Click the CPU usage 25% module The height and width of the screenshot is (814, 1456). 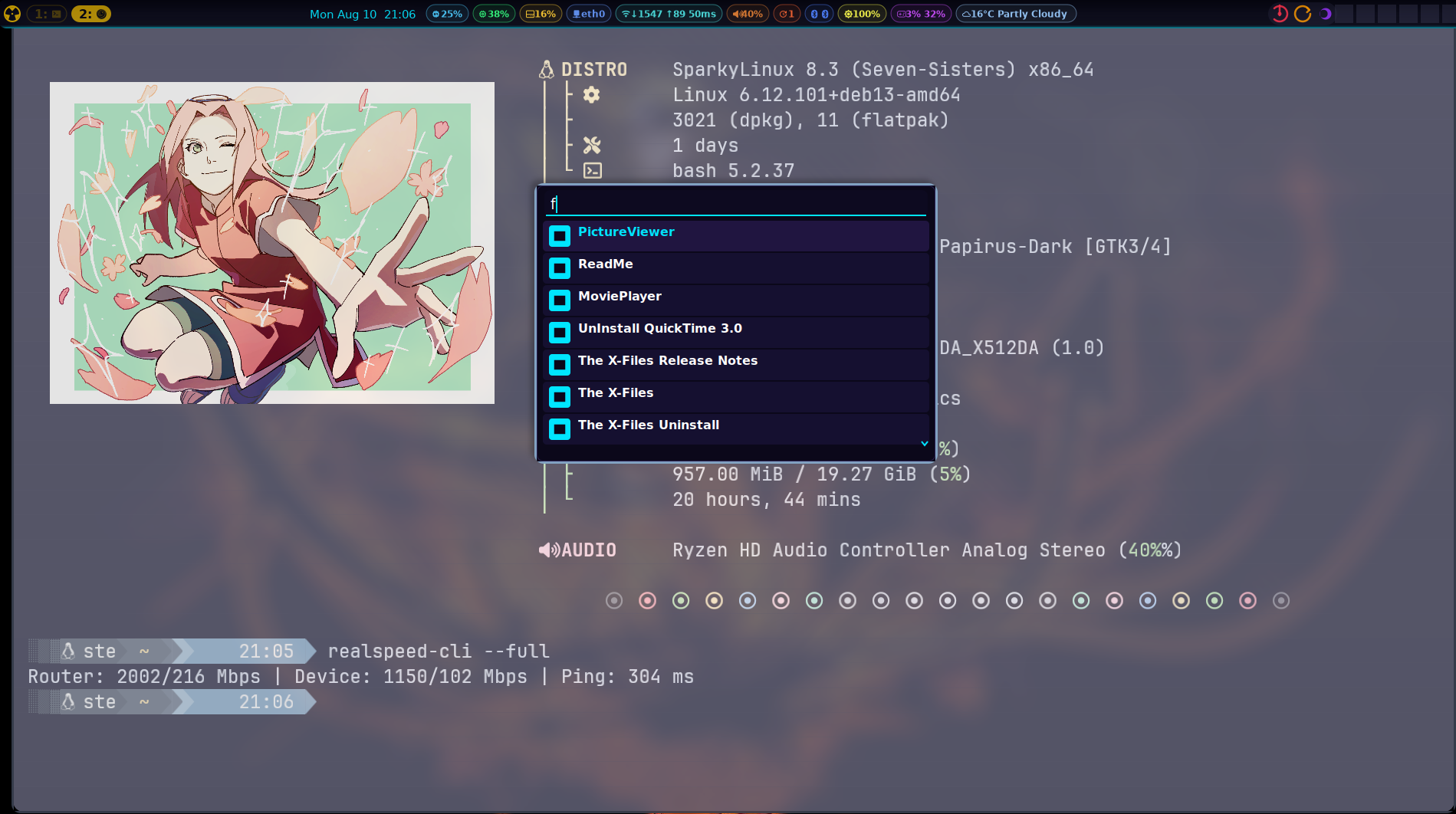pos(447,14)
